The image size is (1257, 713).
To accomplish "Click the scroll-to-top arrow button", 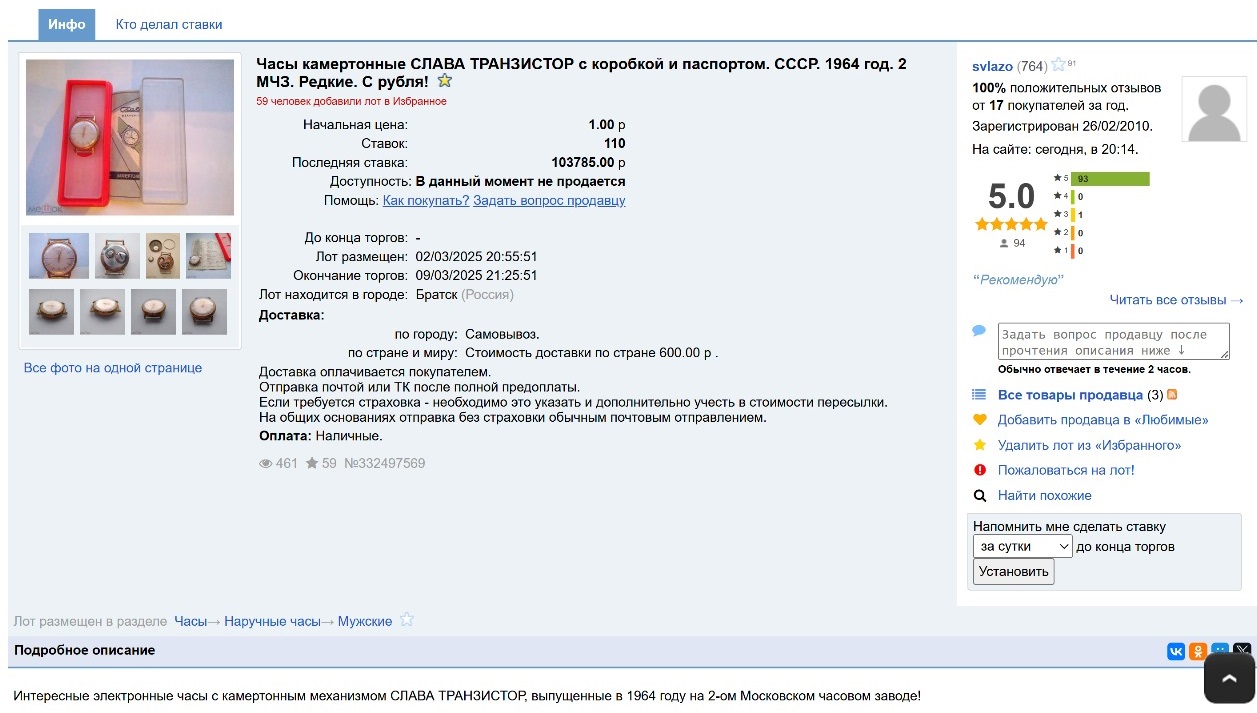I will click(1227, 680).
